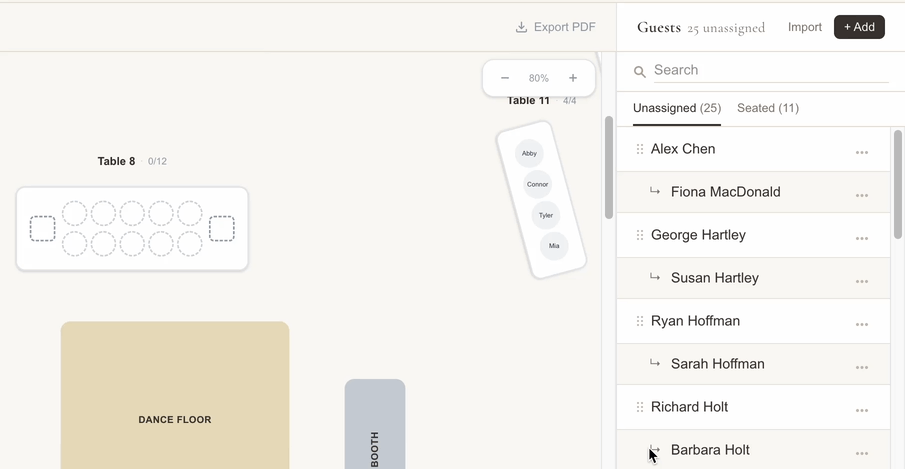Open more options for Alex Chen

(861, 153)
